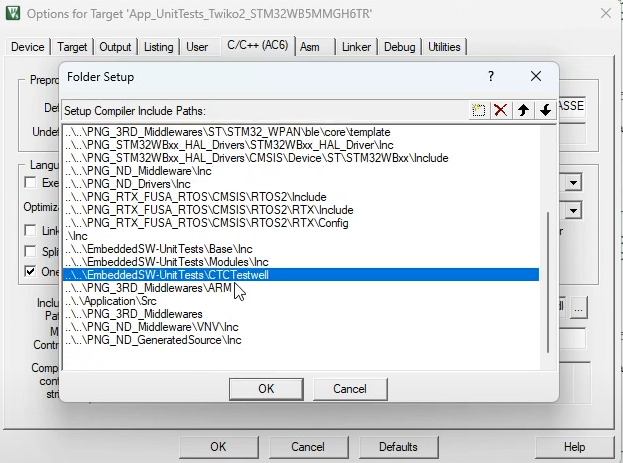623x463 pixels.
Task: Select the C/C++ (AC6) tab
Action: tap(257, 45)
